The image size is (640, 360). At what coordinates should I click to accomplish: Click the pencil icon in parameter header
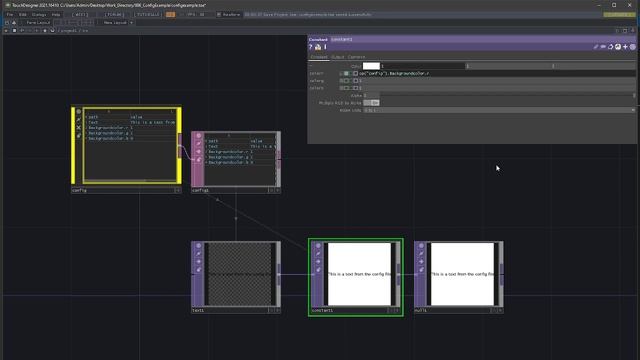click(x=596, y=47)
